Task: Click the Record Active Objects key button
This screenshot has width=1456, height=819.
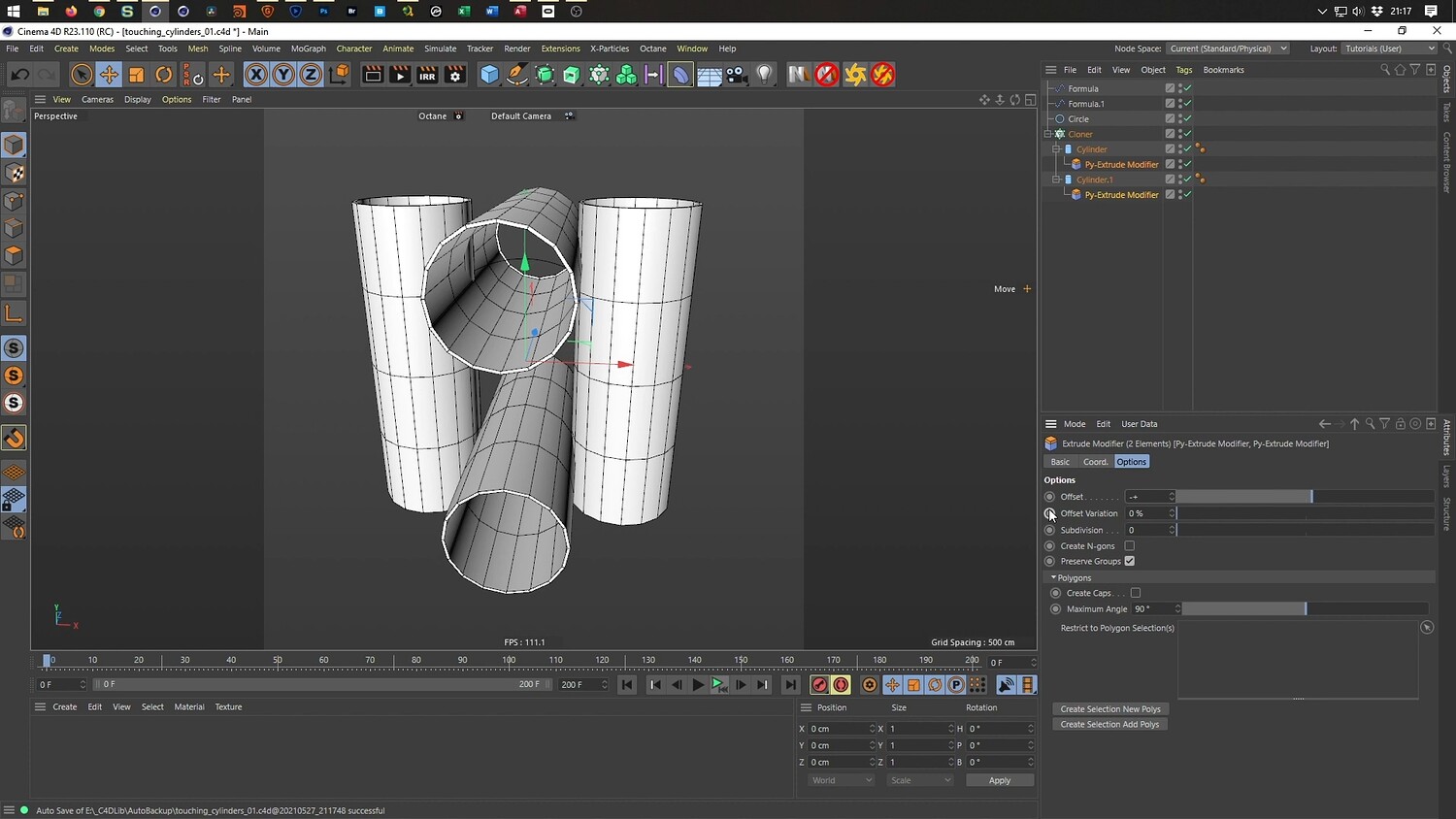Action: (819, 685)
